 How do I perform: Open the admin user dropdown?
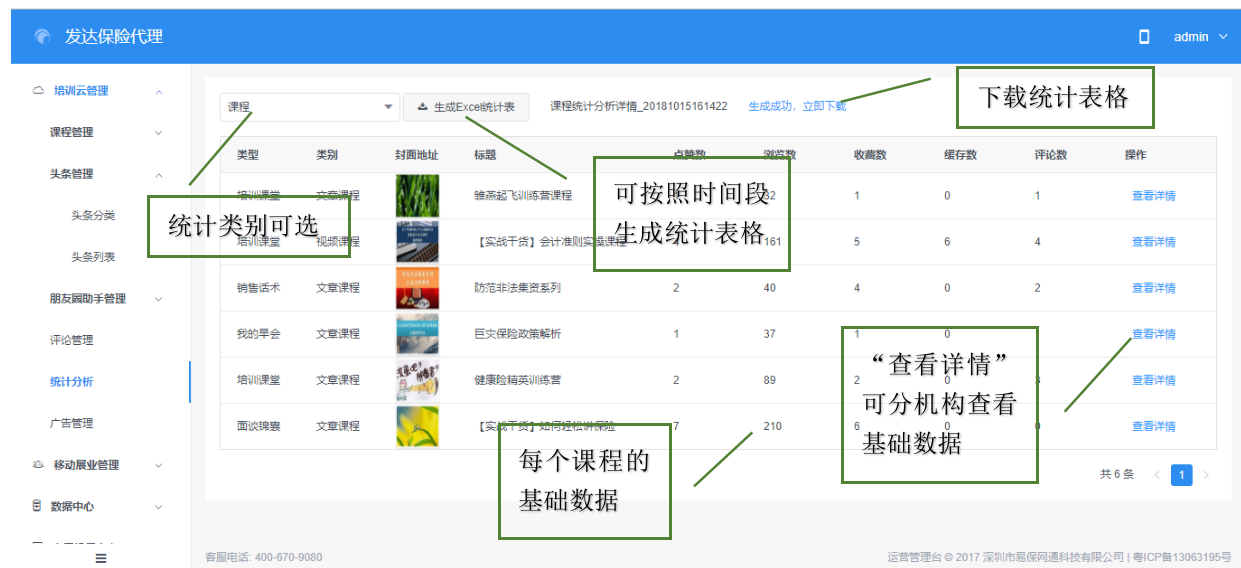(1200, 37)
